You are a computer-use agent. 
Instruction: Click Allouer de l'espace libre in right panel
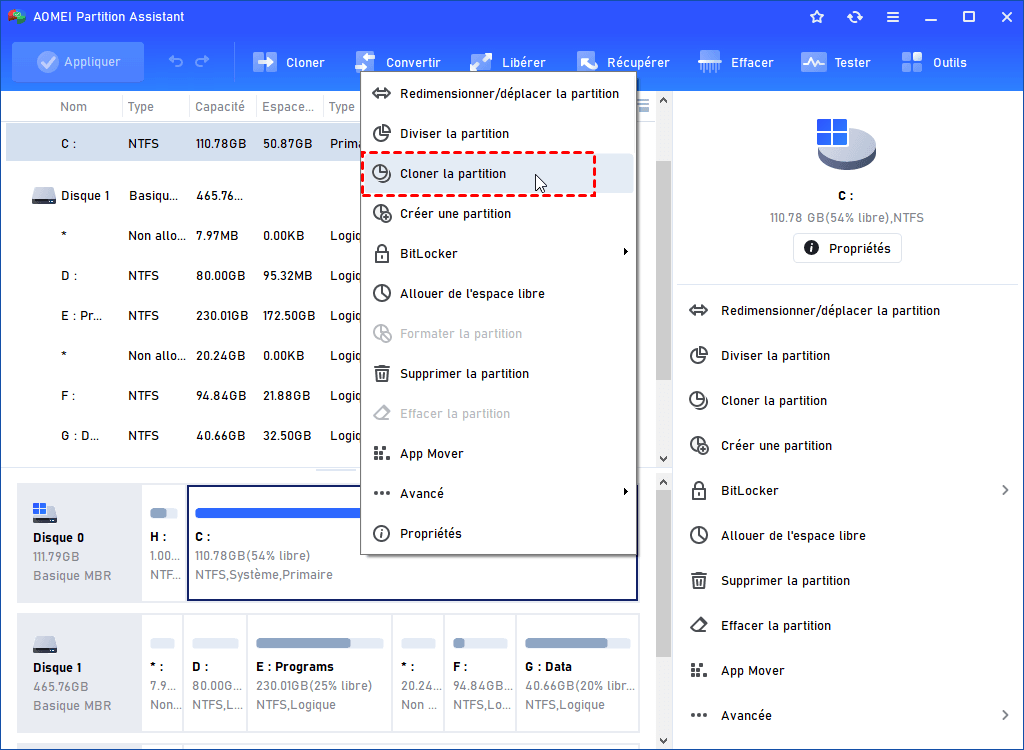coord(793,536)
